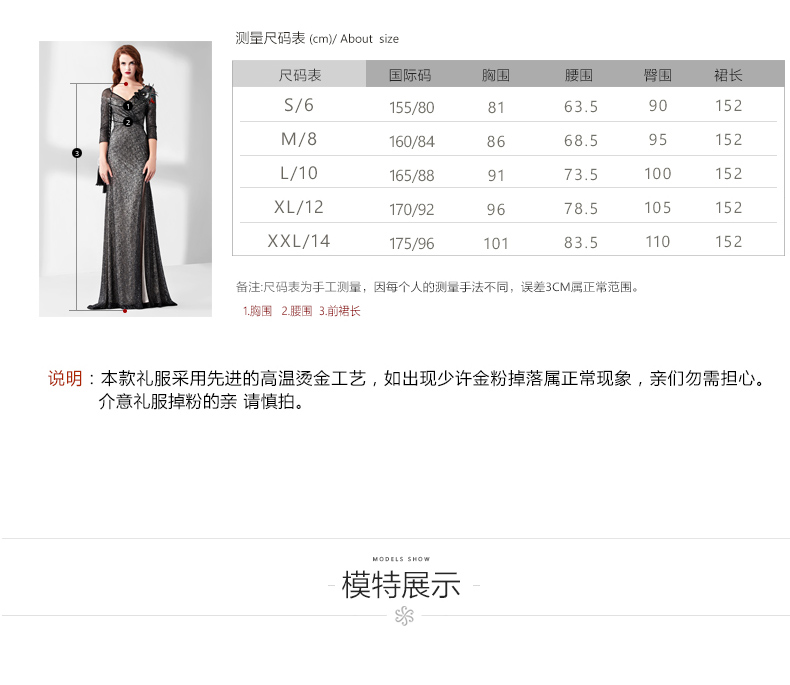Click the 裙长 column header
The width and height of the screenshot is (790, 685).
point(728,75)
